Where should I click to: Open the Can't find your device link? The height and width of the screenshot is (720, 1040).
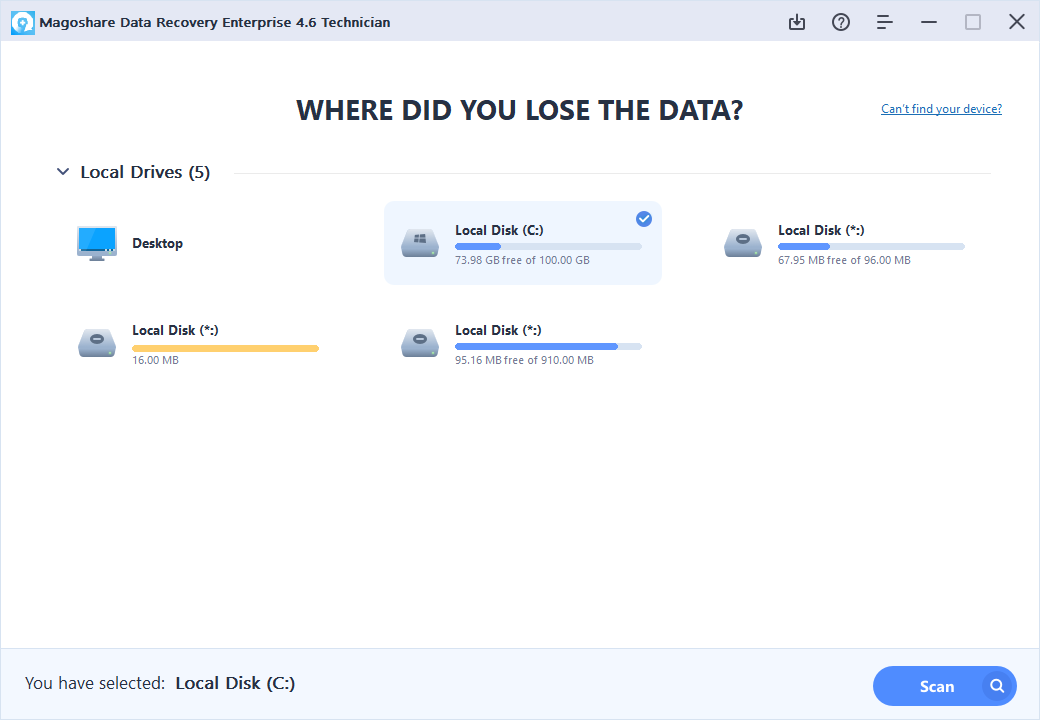tap(940, 108)
